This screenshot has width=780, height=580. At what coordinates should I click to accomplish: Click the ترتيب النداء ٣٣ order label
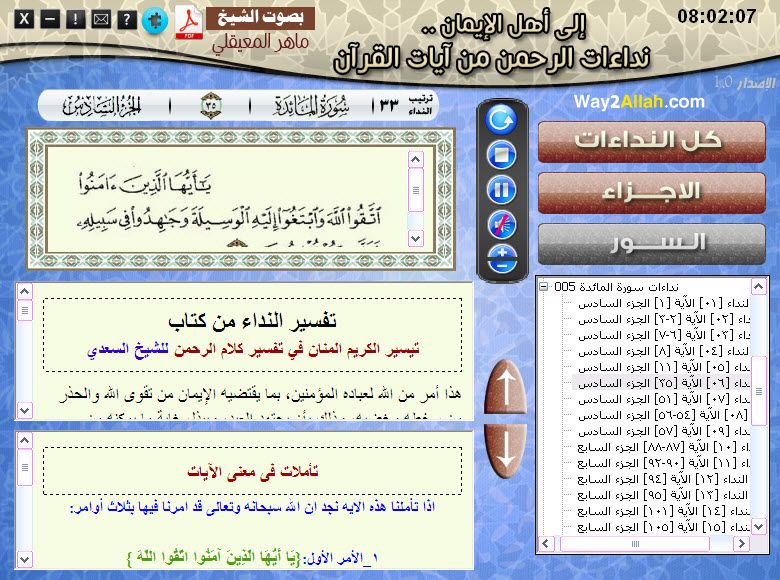(406, 105)
